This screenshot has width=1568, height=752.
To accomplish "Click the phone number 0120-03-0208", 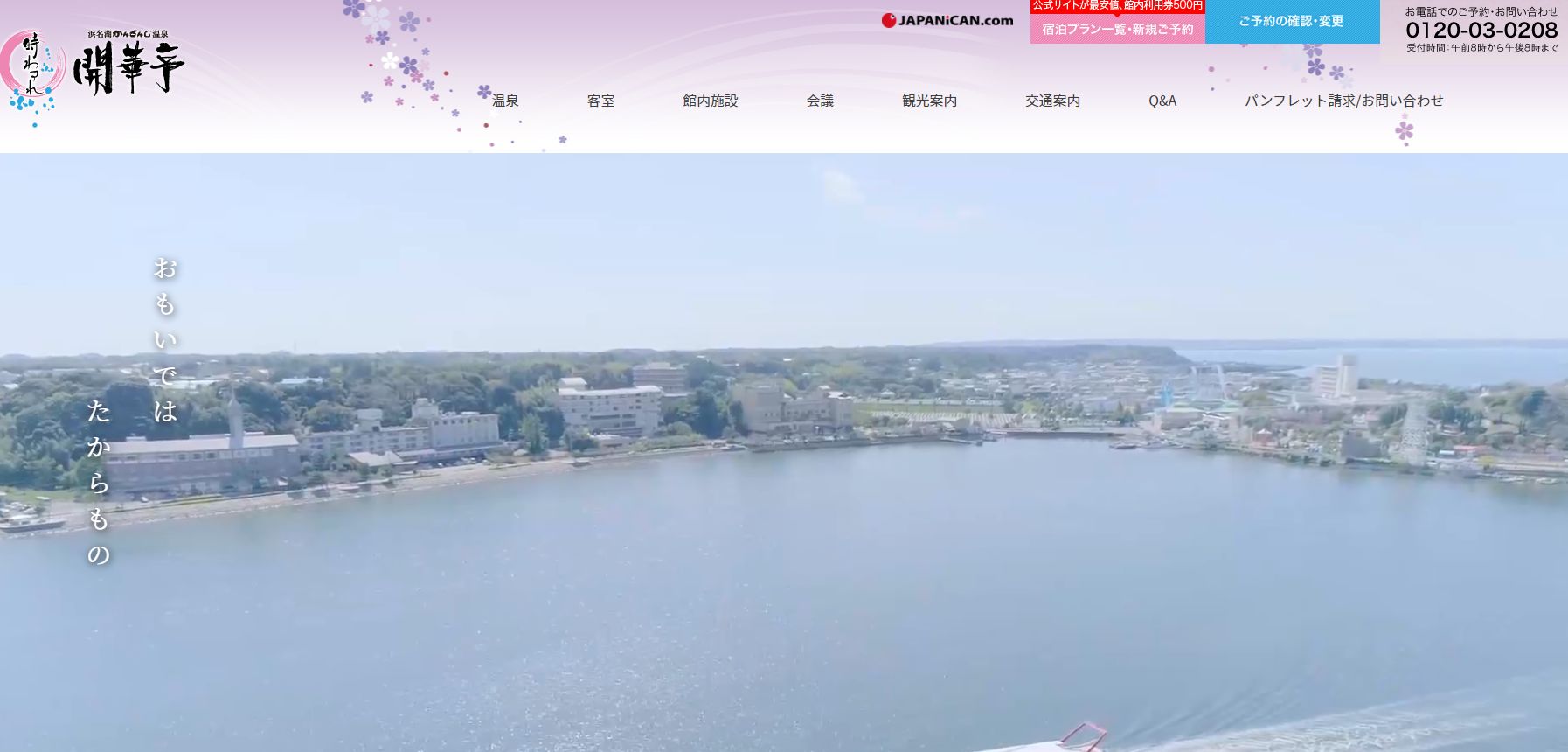I will 1481,30.
